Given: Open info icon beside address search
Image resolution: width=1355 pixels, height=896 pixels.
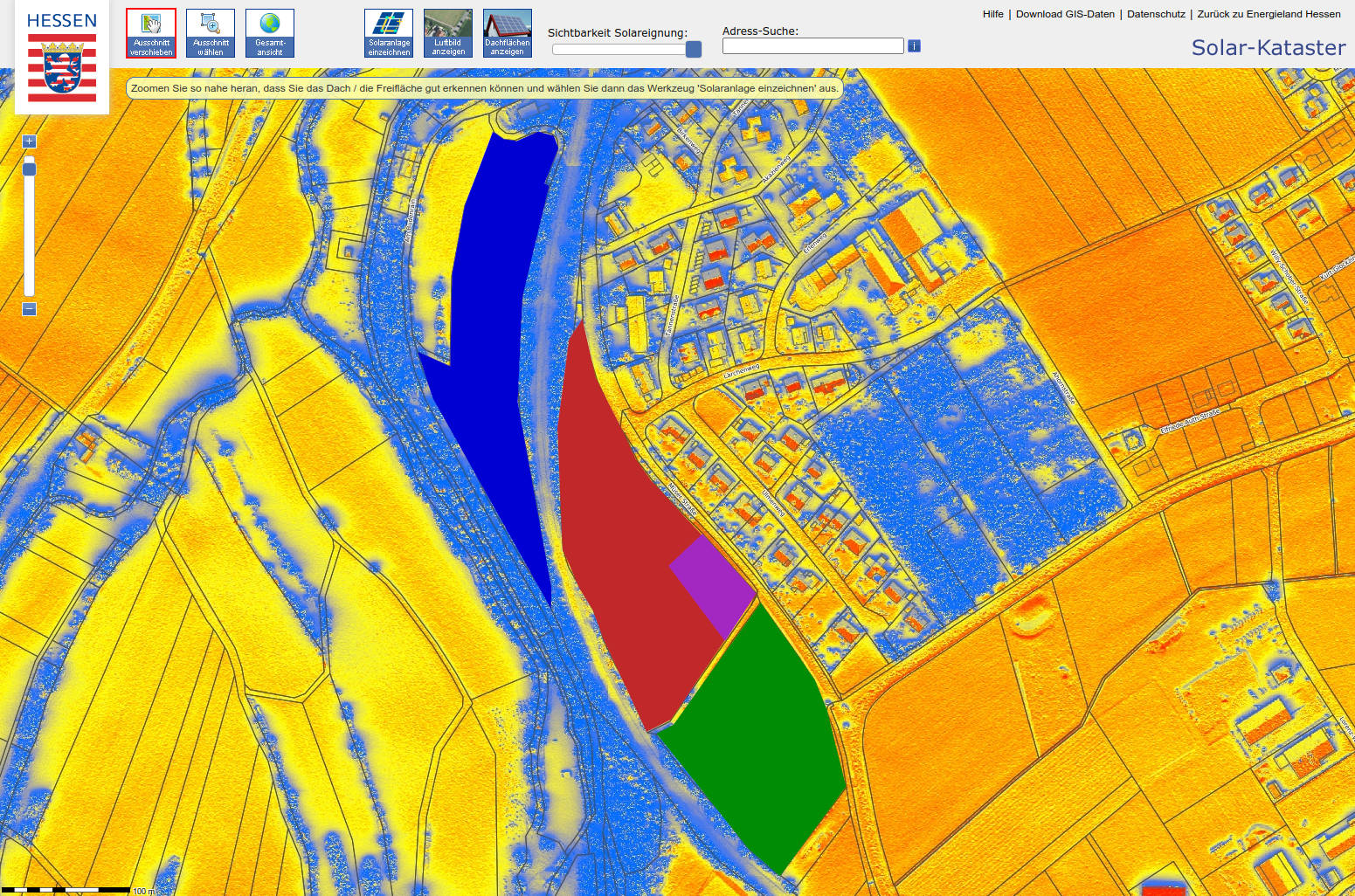Looking at the screenshot, I should tap(914, 45).
